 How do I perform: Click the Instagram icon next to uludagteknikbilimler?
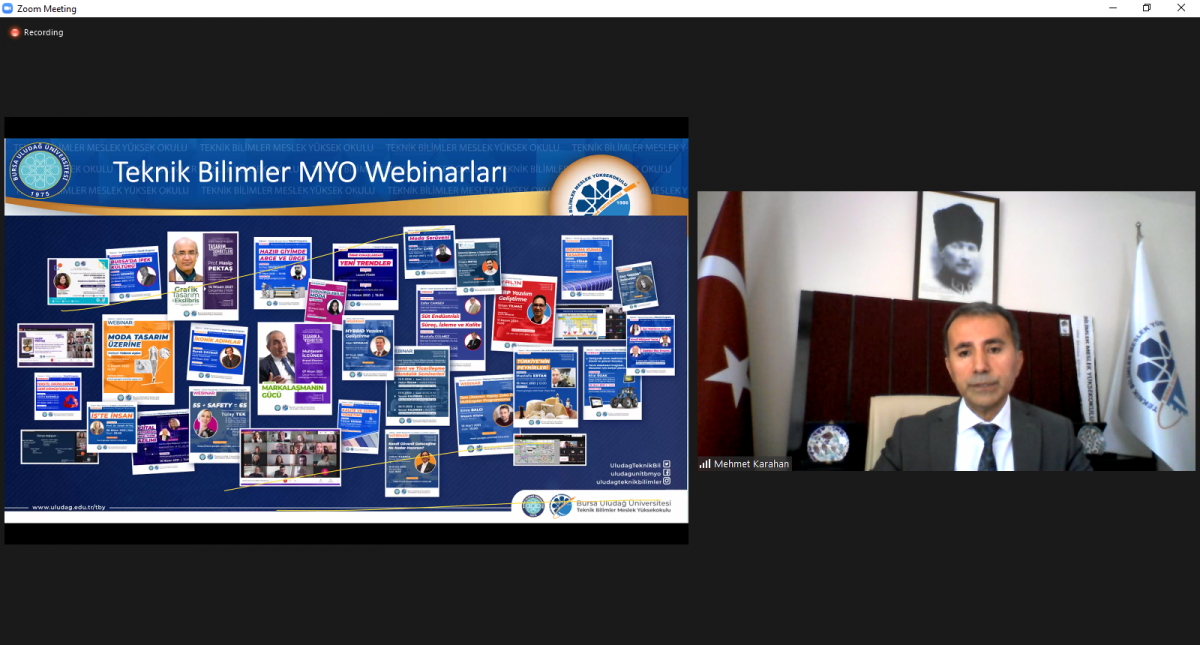click(667, 482)
